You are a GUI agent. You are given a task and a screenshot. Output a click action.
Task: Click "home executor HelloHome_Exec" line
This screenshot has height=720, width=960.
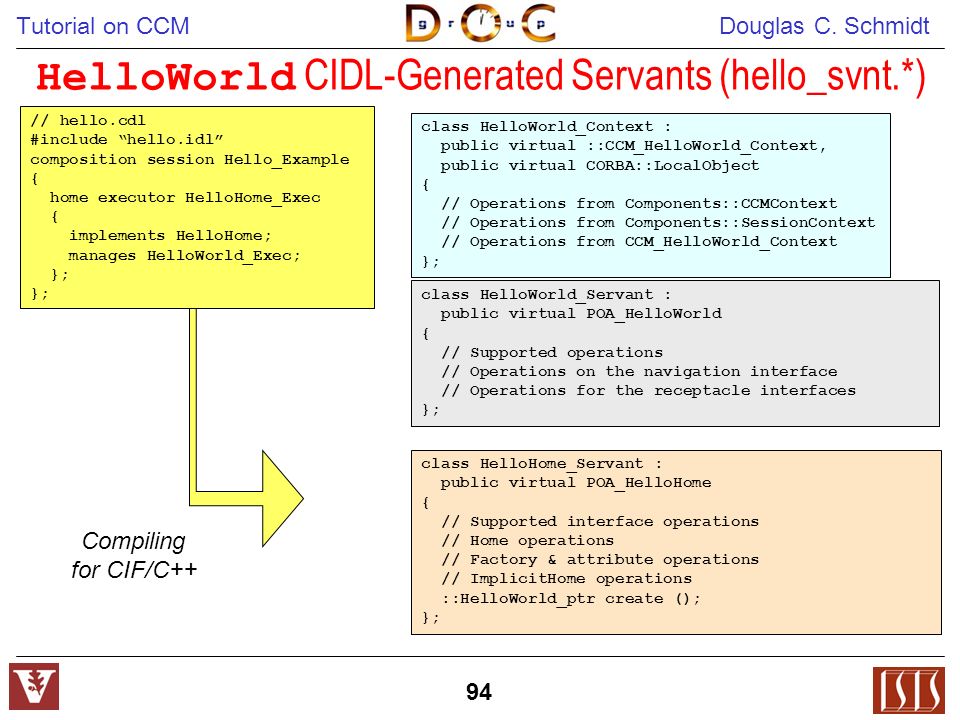point(185,198)
